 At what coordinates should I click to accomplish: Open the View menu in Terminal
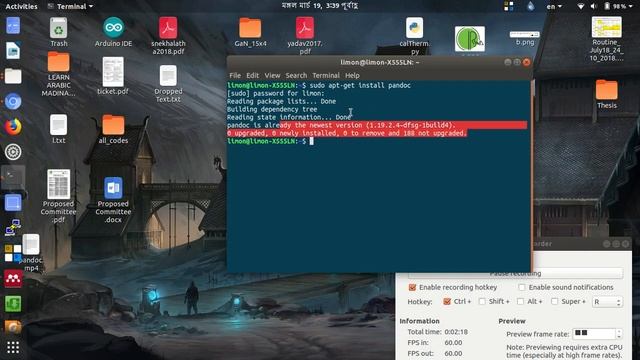click(x=272, y=76)
